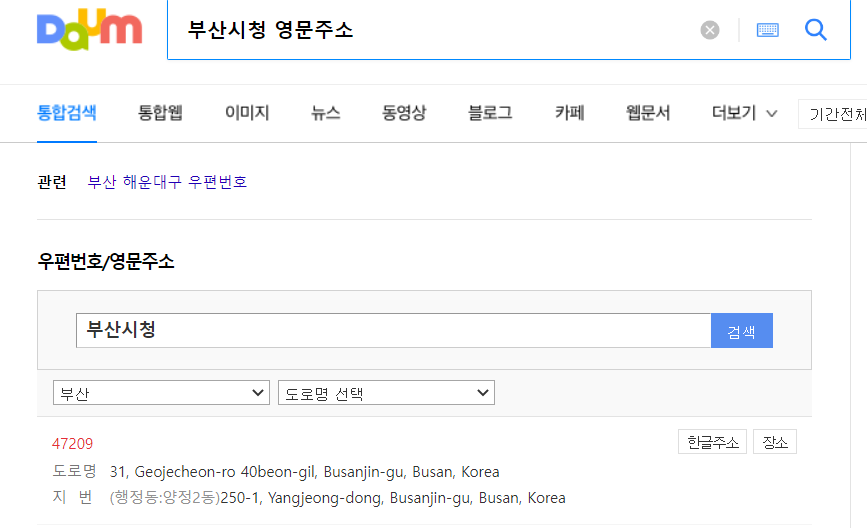The image size is (867, 528).
Task: Switch to the 통합웹 tab
Action: tap(160, 113)
